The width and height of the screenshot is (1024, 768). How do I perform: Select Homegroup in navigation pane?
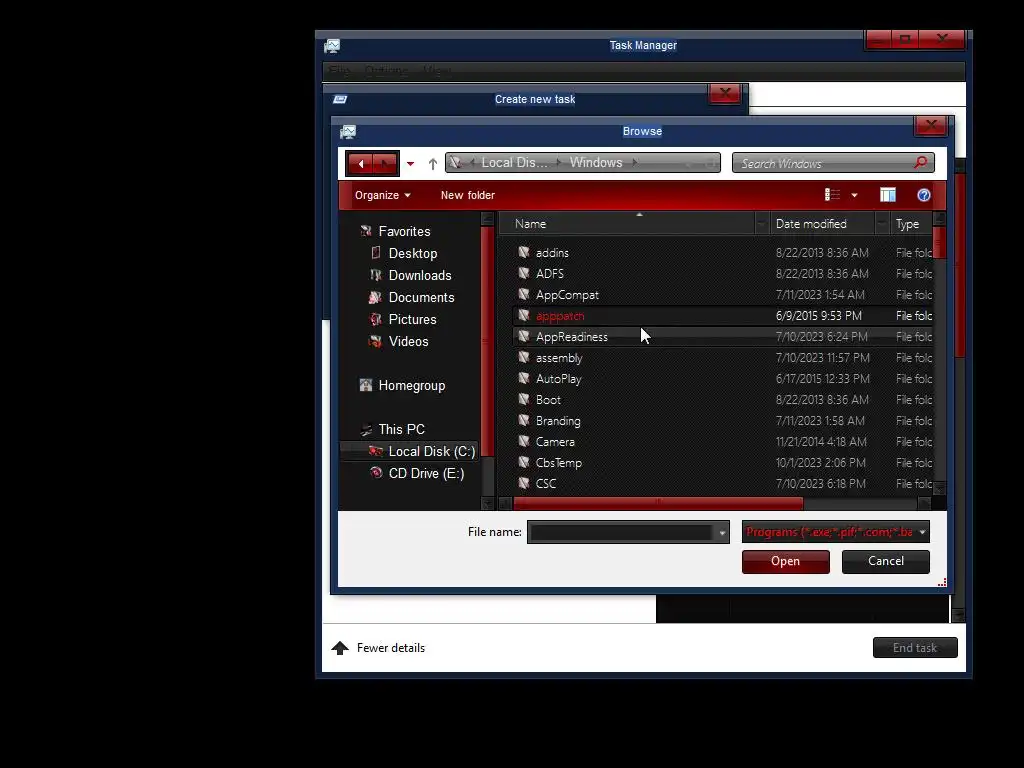(411, 385)
